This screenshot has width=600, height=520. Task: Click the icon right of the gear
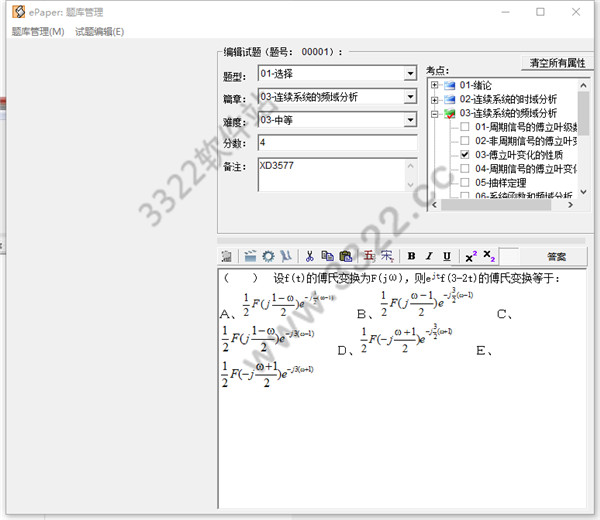[x=286, y=256]
